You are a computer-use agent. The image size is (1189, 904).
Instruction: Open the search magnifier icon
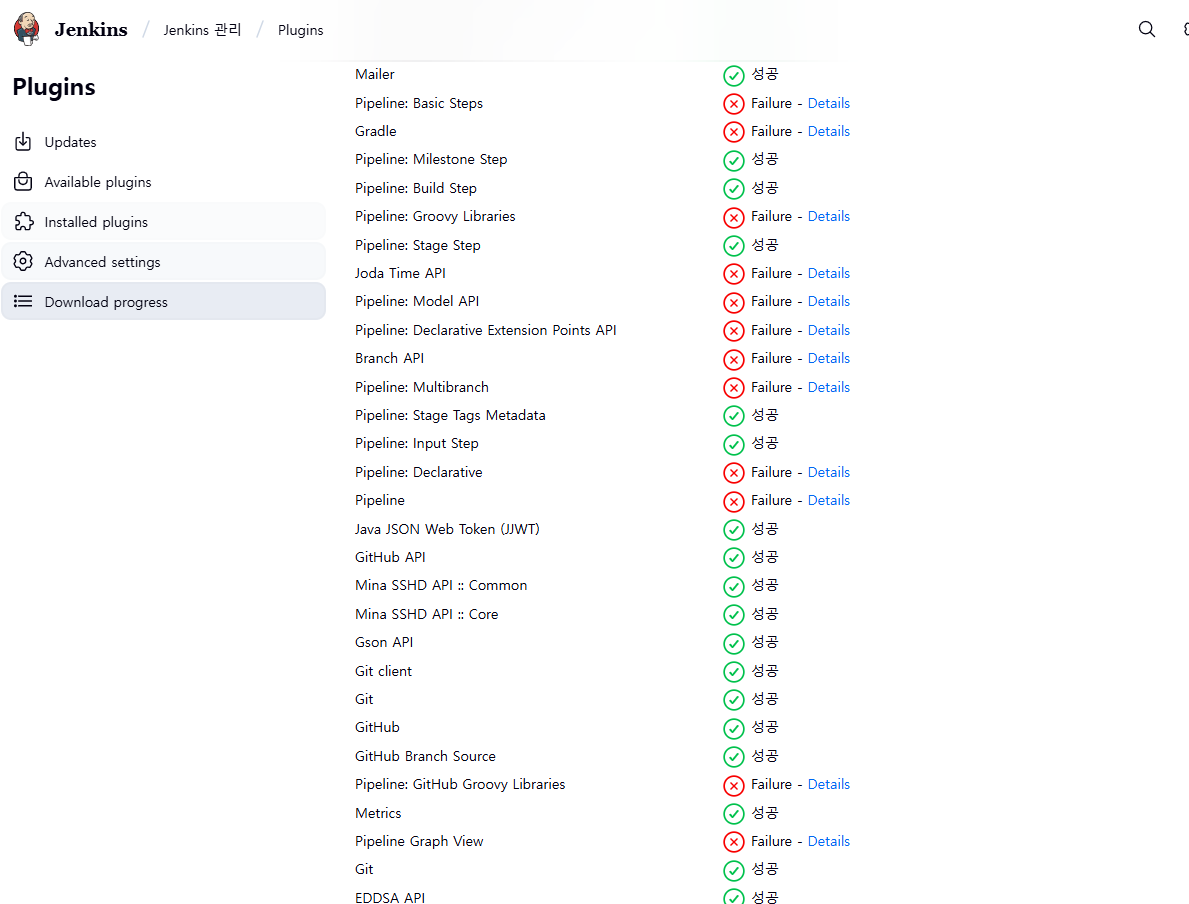point(1147,29)
